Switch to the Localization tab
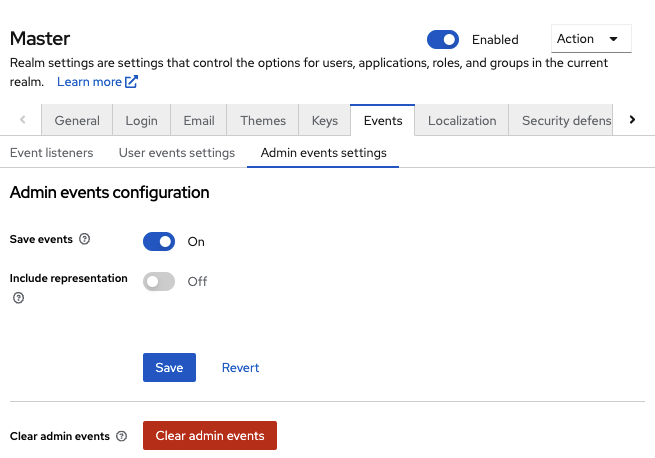The width and height of the screenshot is (655, 458). (462, 120)
